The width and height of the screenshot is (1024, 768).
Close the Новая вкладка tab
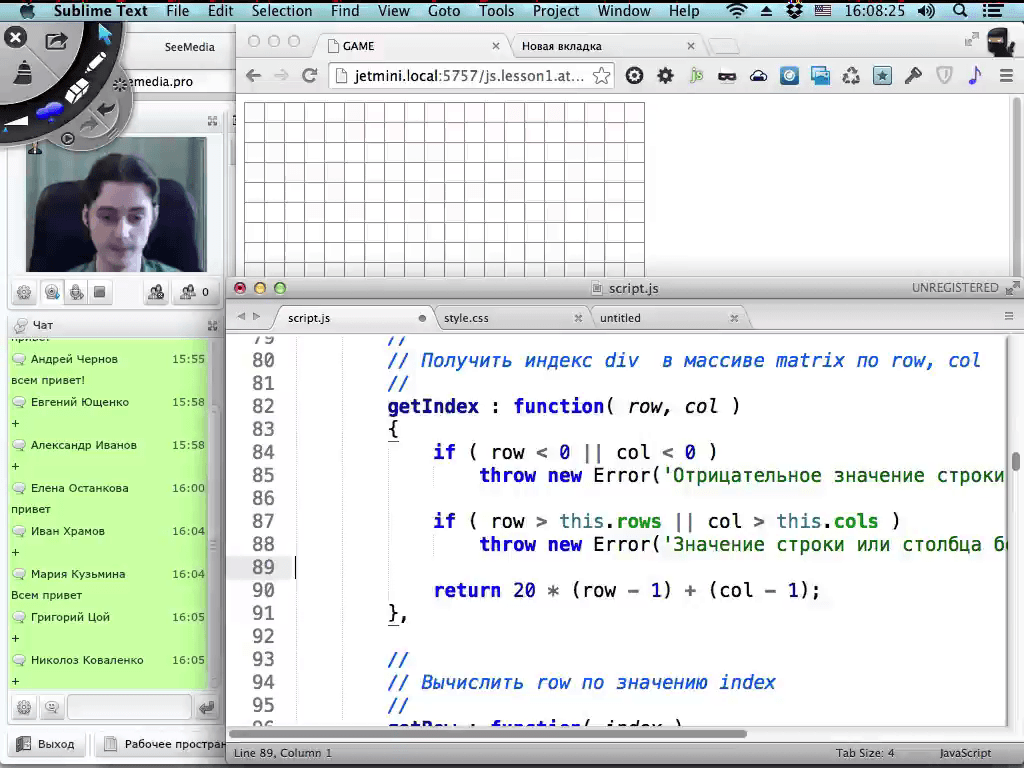[691, 46]
